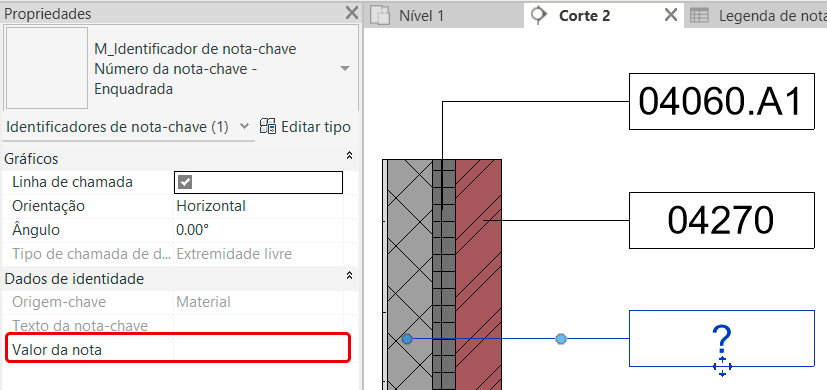
Task: Click the Editar tipo button
Action: coord(305,127)
